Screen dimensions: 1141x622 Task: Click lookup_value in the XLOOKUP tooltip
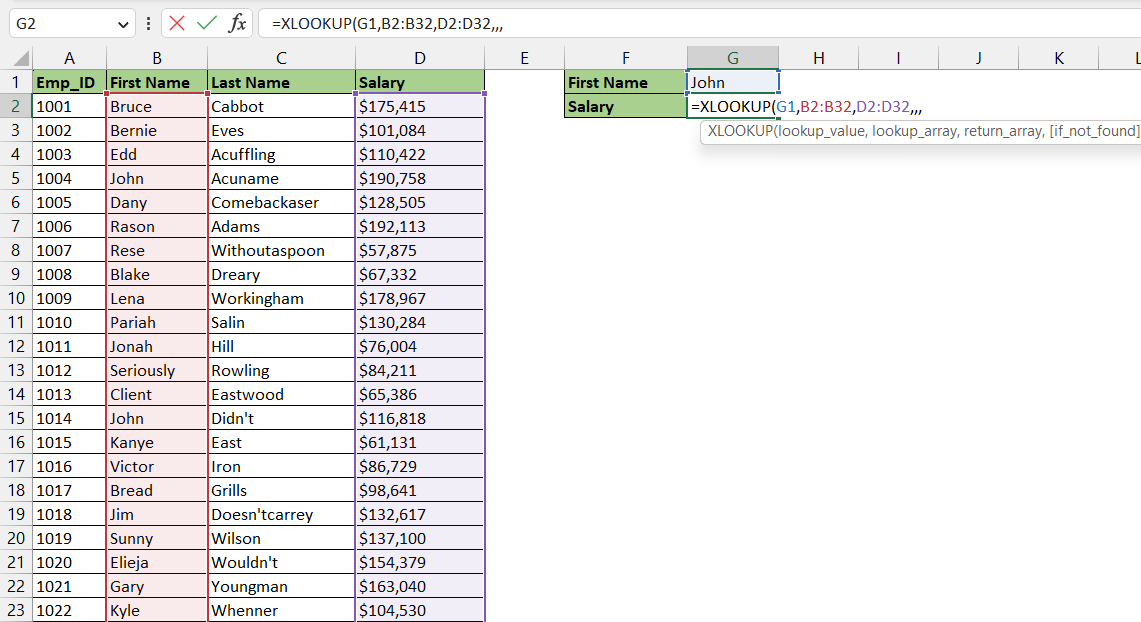click(x=821, y=132)
